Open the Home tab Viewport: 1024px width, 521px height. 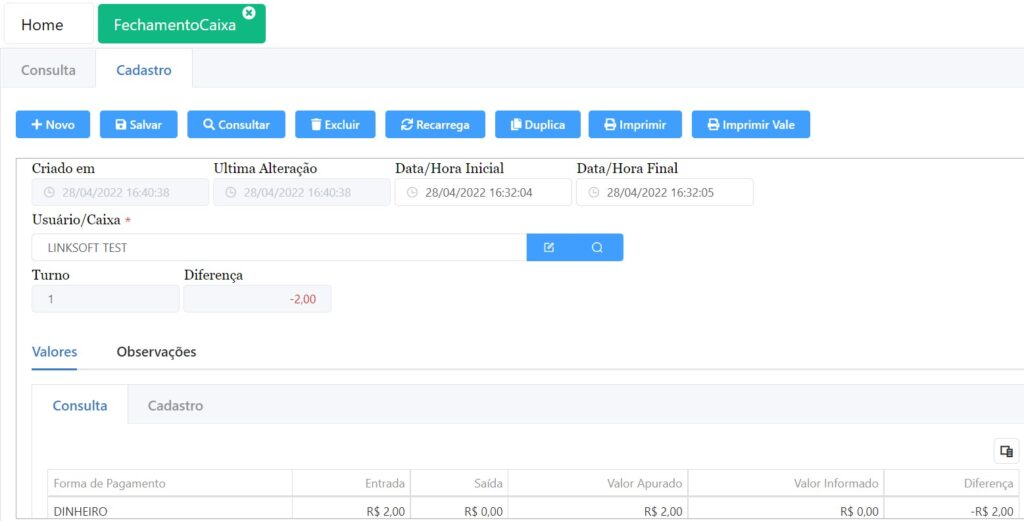pyautogui.click(x=42, y=25)
